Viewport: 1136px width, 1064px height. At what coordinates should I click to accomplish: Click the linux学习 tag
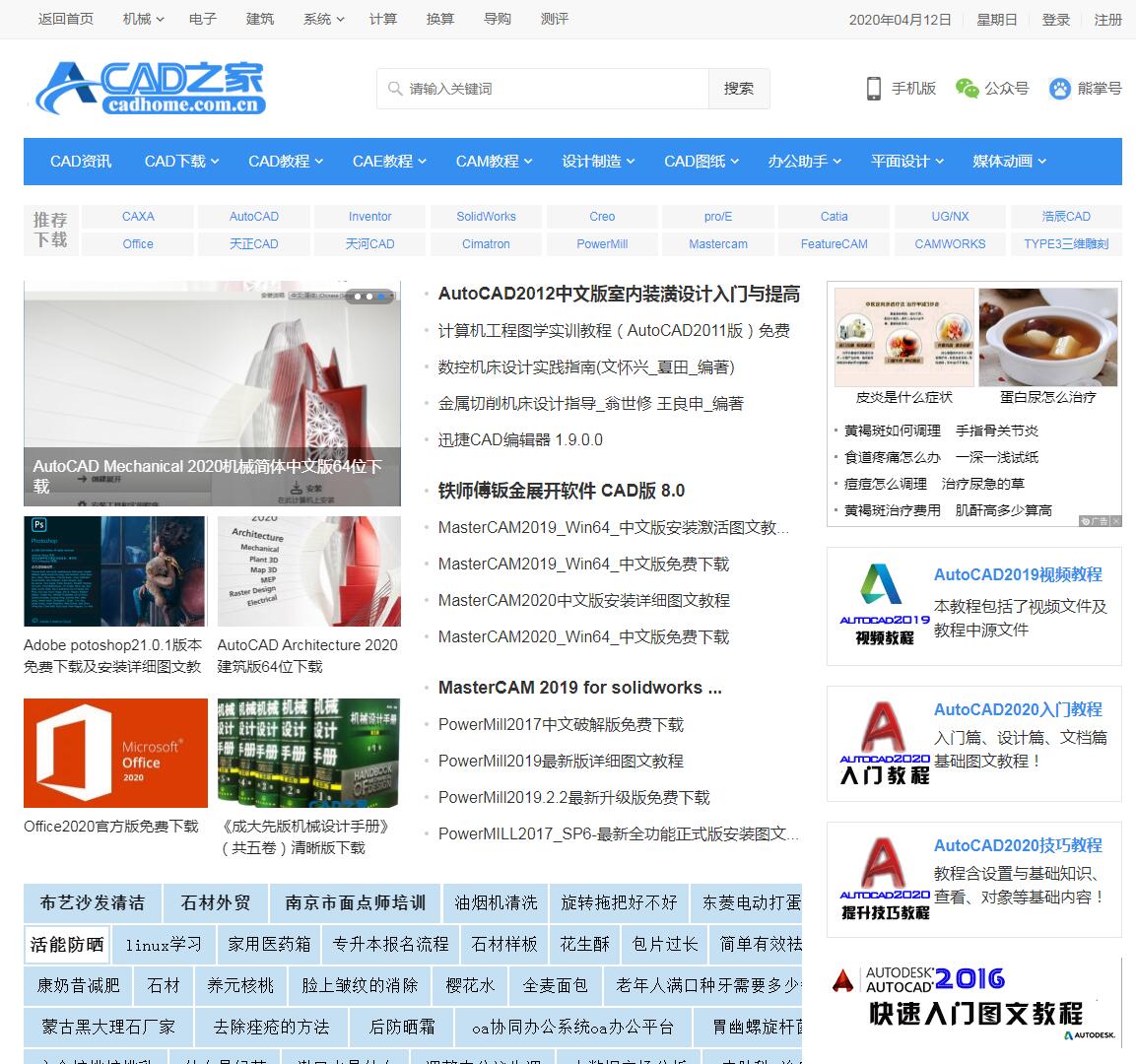[164, 945]
